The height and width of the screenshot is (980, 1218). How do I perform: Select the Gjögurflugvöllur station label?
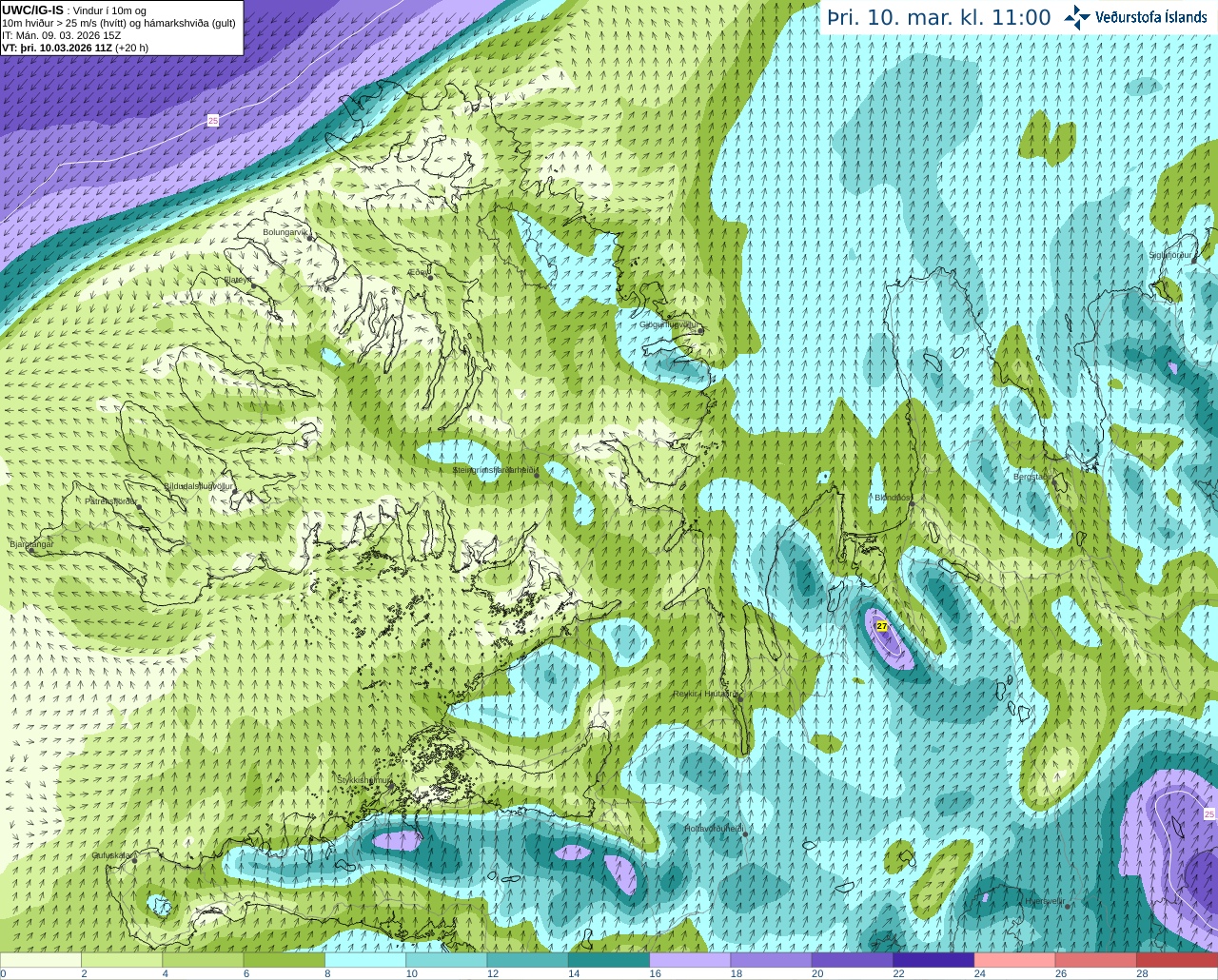[x=669, y=324]
